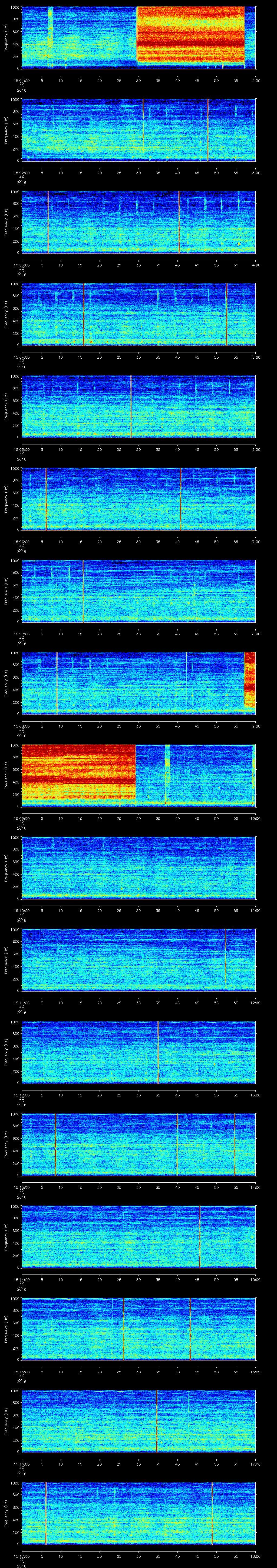277x1568 pixels.
Task: Click the 15:10:00 start time label
Action: (22, 910)
